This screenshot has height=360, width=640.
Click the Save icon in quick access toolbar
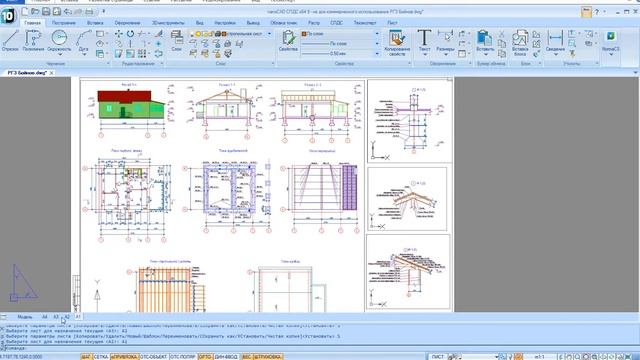pos(46,11)
